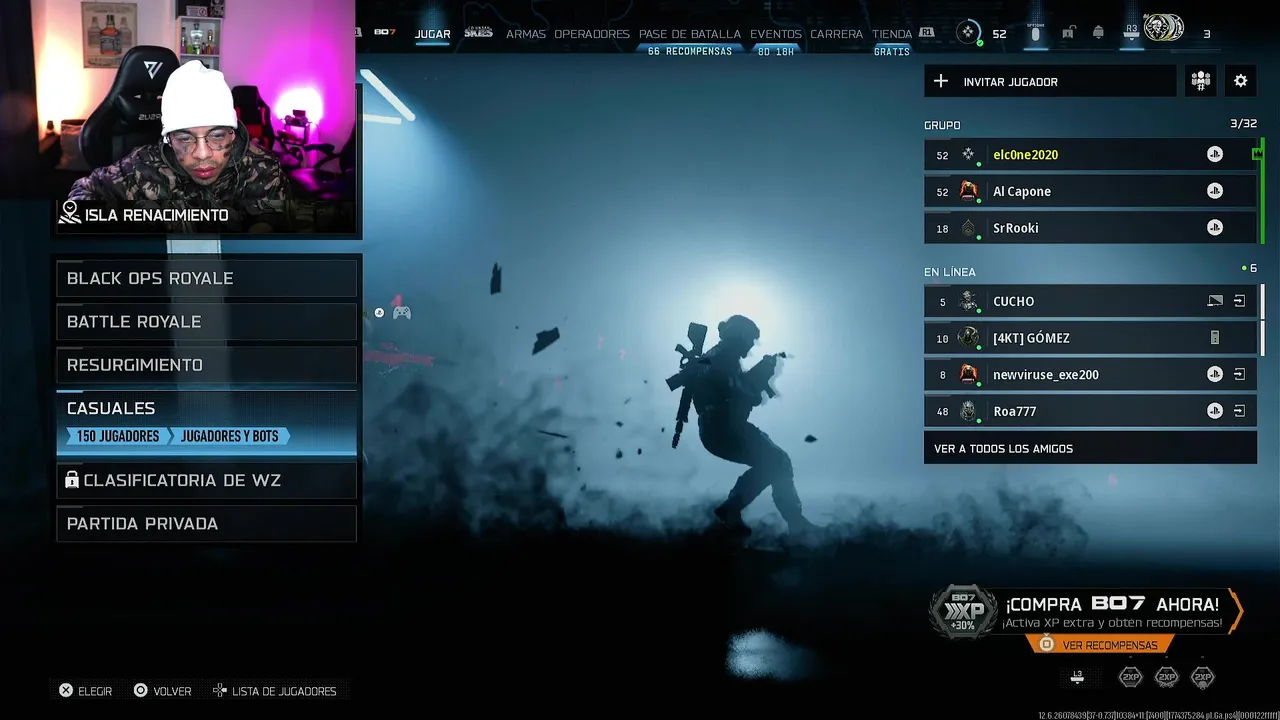Image resolution: width=1280 pixels, height=720 pixels.
Task: Click Invitar Jugador button
Action: [x=1050, y=81]
